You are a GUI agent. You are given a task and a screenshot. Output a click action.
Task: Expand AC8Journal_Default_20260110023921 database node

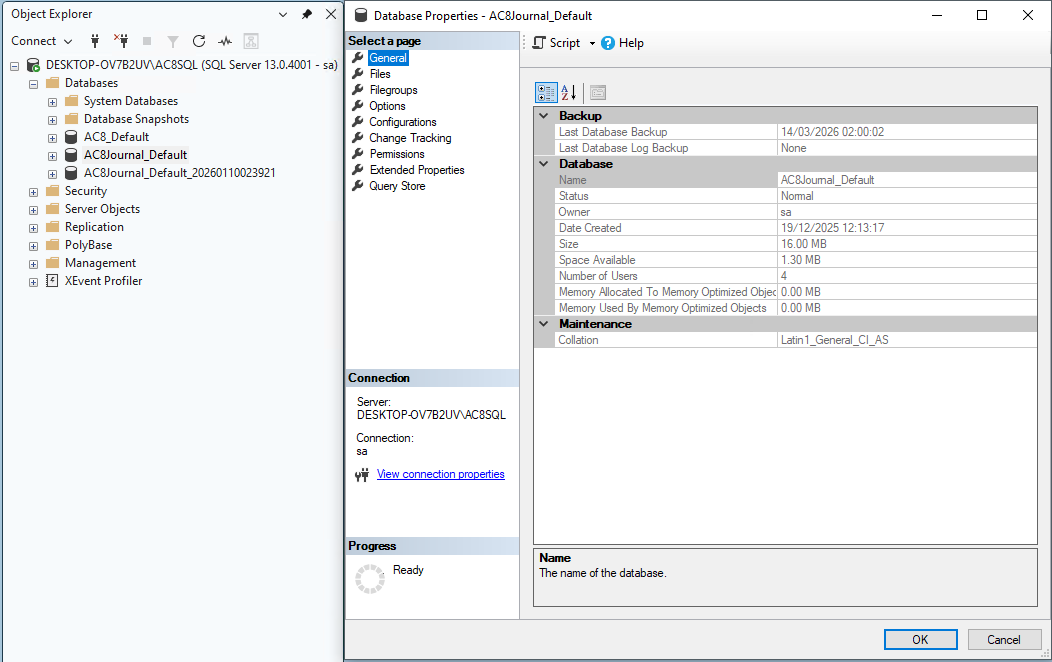point(52,174)
